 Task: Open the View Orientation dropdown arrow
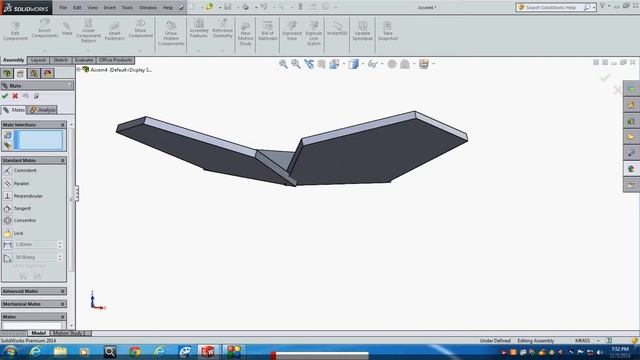[x=344, y=64]
